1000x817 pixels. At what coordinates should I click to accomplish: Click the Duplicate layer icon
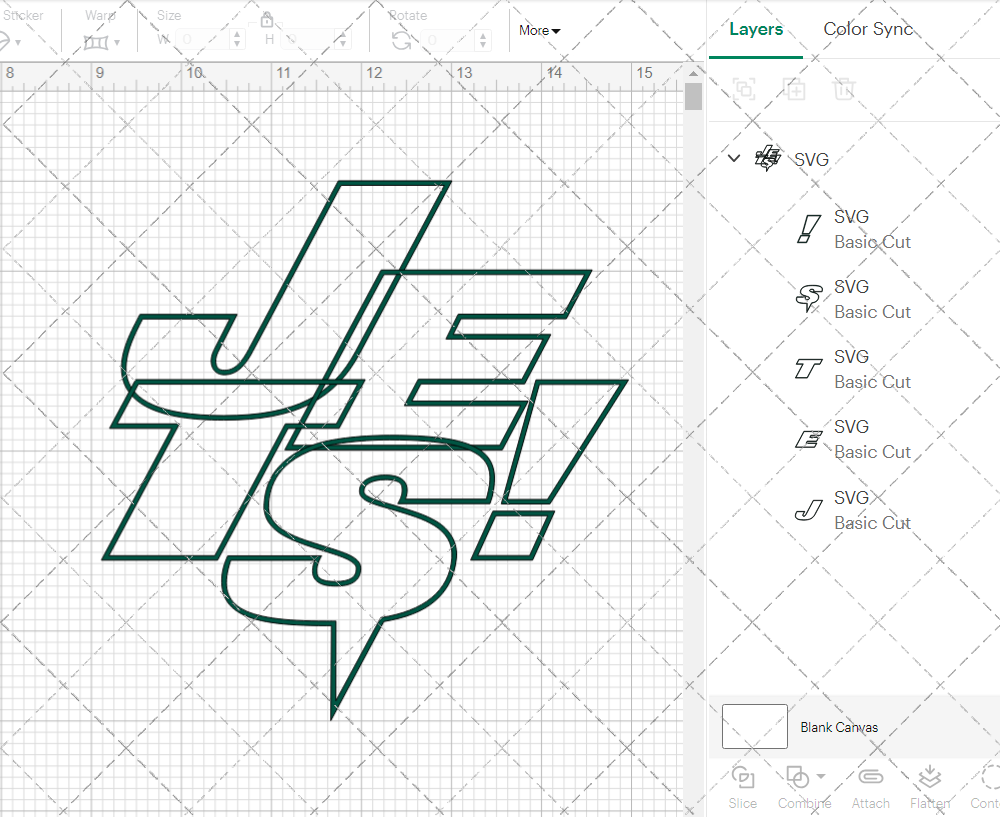pyautogui.click(x=794, y=89)
